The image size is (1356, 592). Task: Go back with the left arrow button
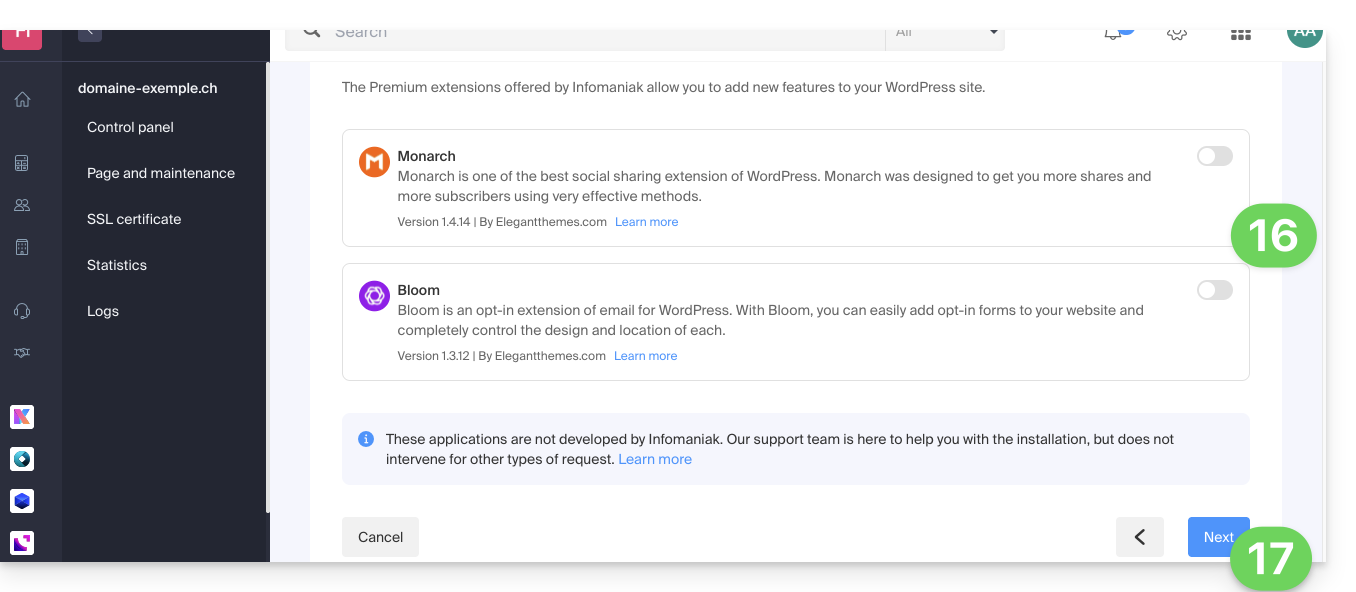[1139, 537]
